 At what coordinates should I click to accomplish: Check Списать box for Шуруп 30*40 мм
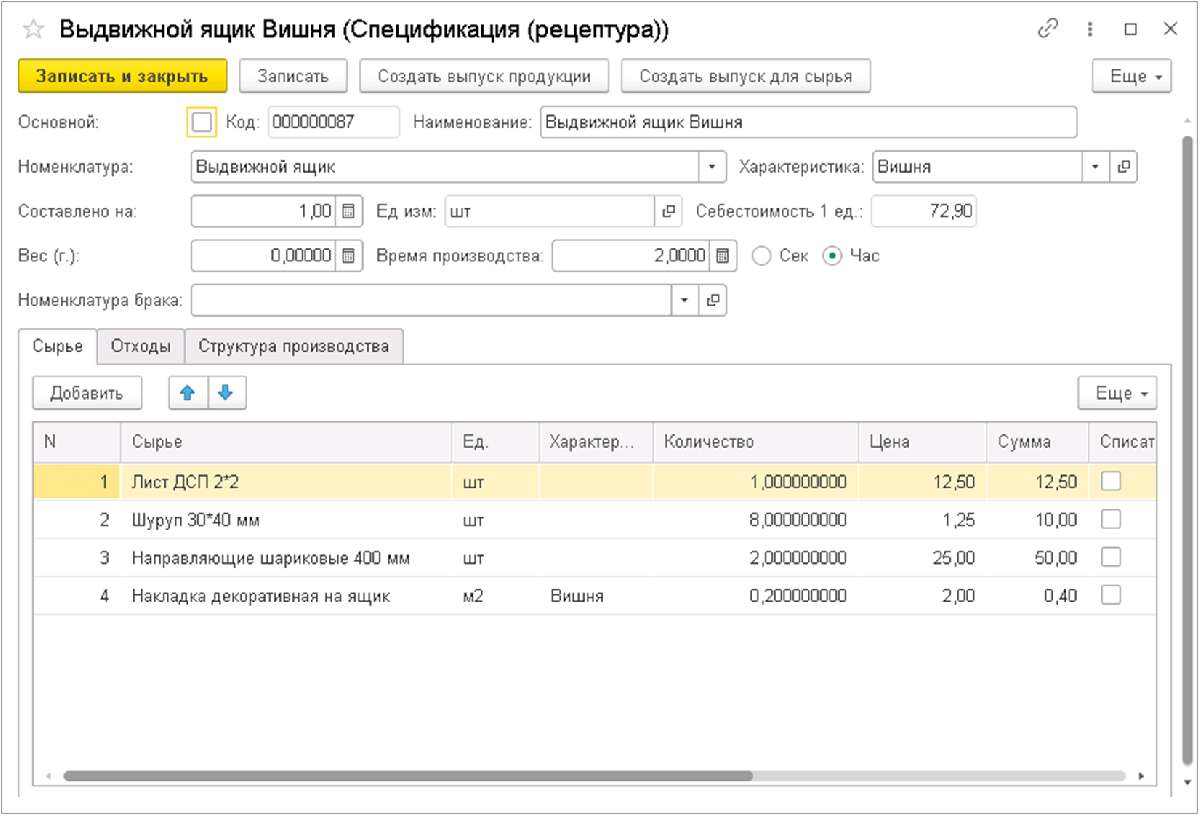pos(1111,519)
